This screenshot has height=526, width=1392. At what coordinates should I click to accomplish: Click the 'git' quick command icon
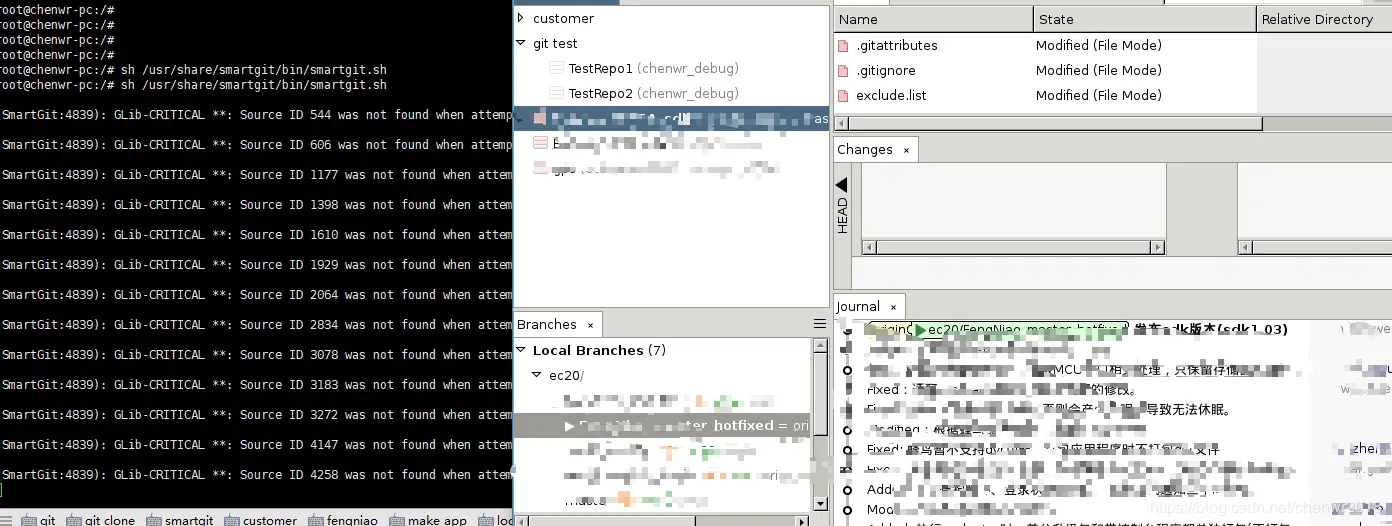pyautogui.click(x=28, y=520)
